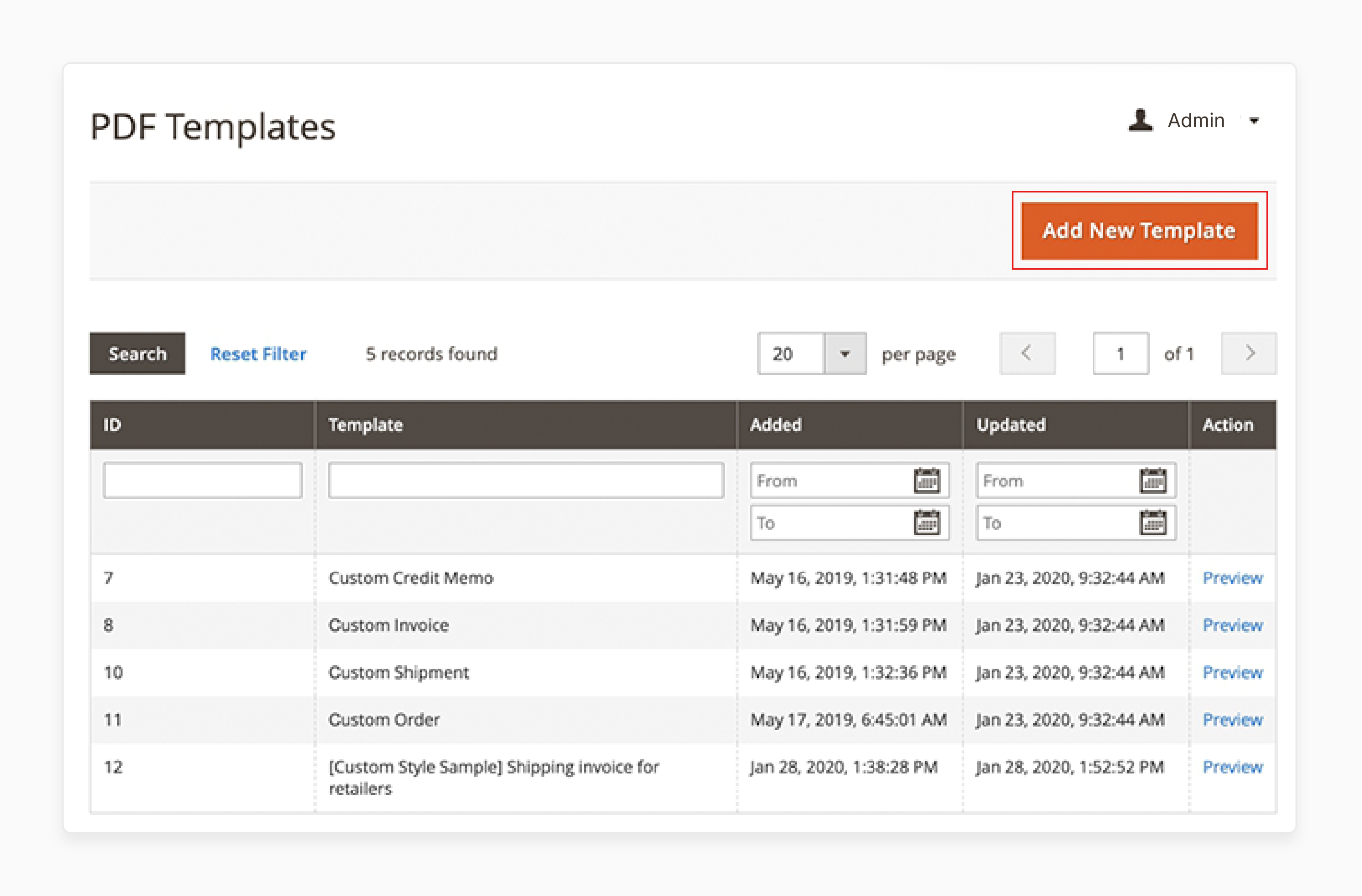Viewport: 1362px width, 896px height.
Task: Sort by the Updated column header
Action: [1076, 425]
